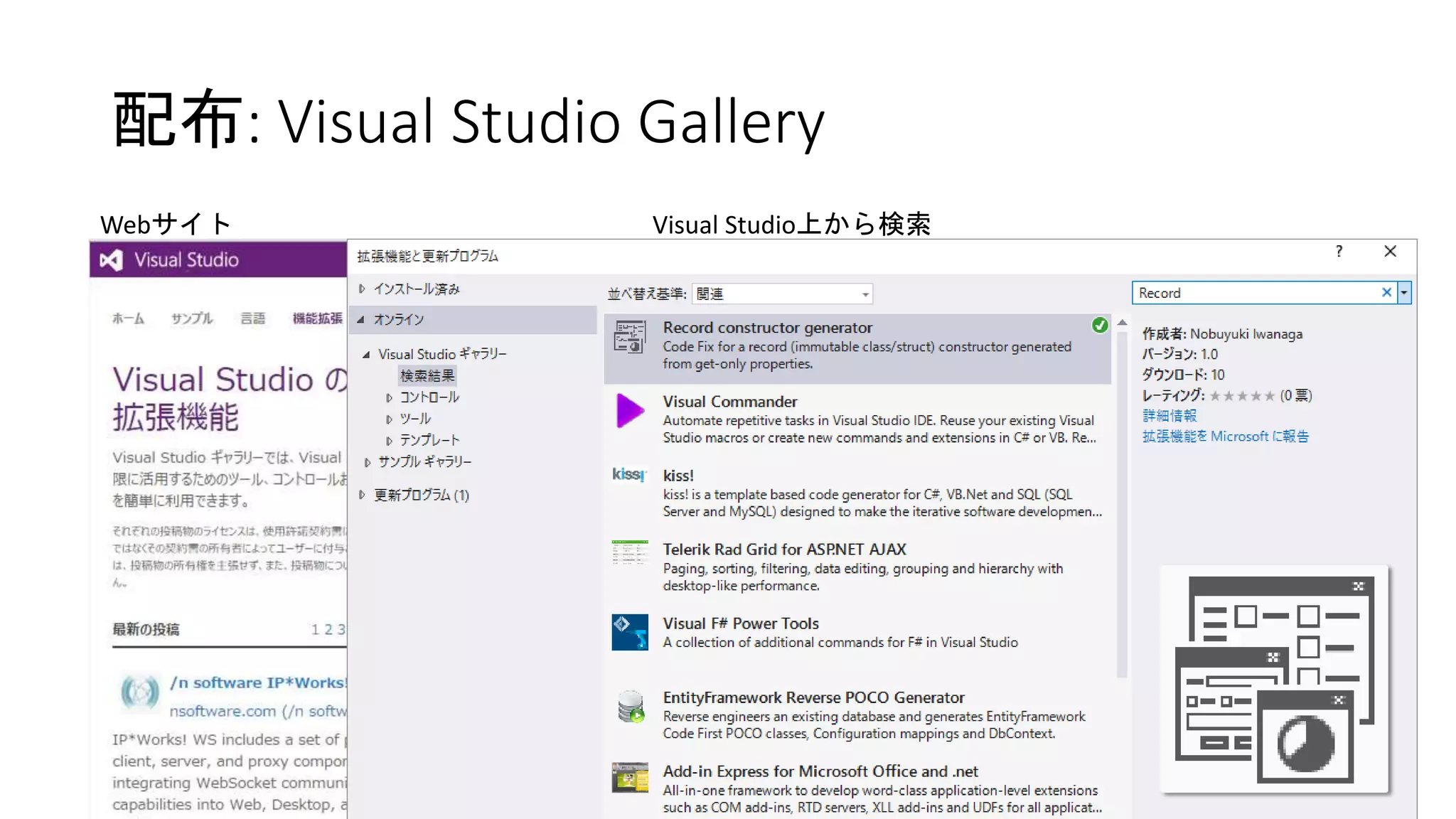Image resolution: width=1456 pixels, height=819 pixels.
Task: Click the /n software IP*Works round logo
Action: click(x=140, y=692)
